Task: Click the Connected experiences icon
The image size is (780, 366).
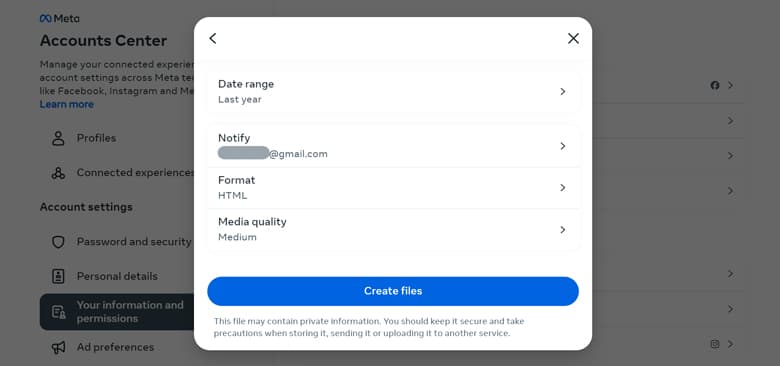Action: coord(58,173)
